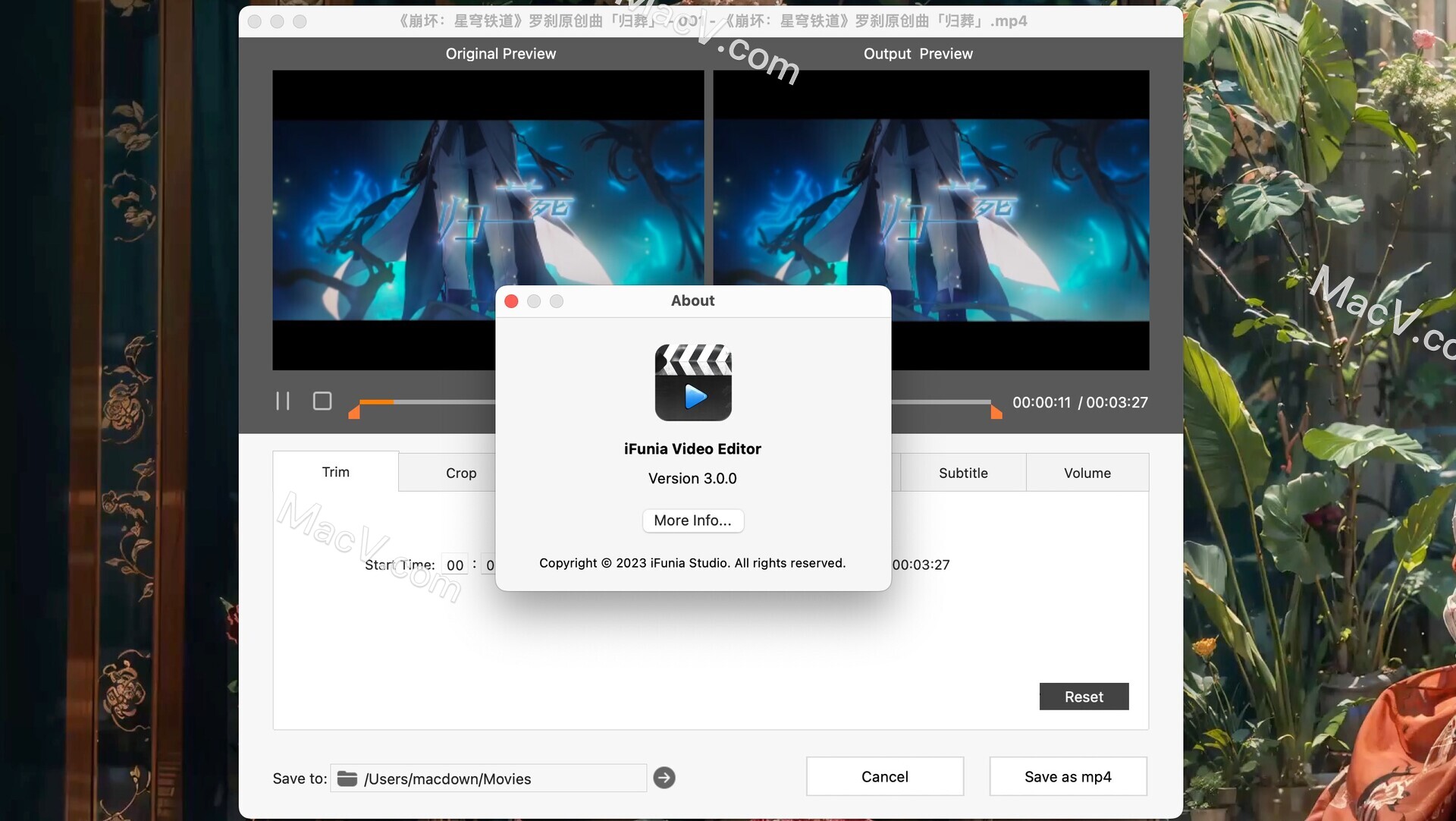
Task: Click the green zoom button on About dialog
Action: [556, 301]
